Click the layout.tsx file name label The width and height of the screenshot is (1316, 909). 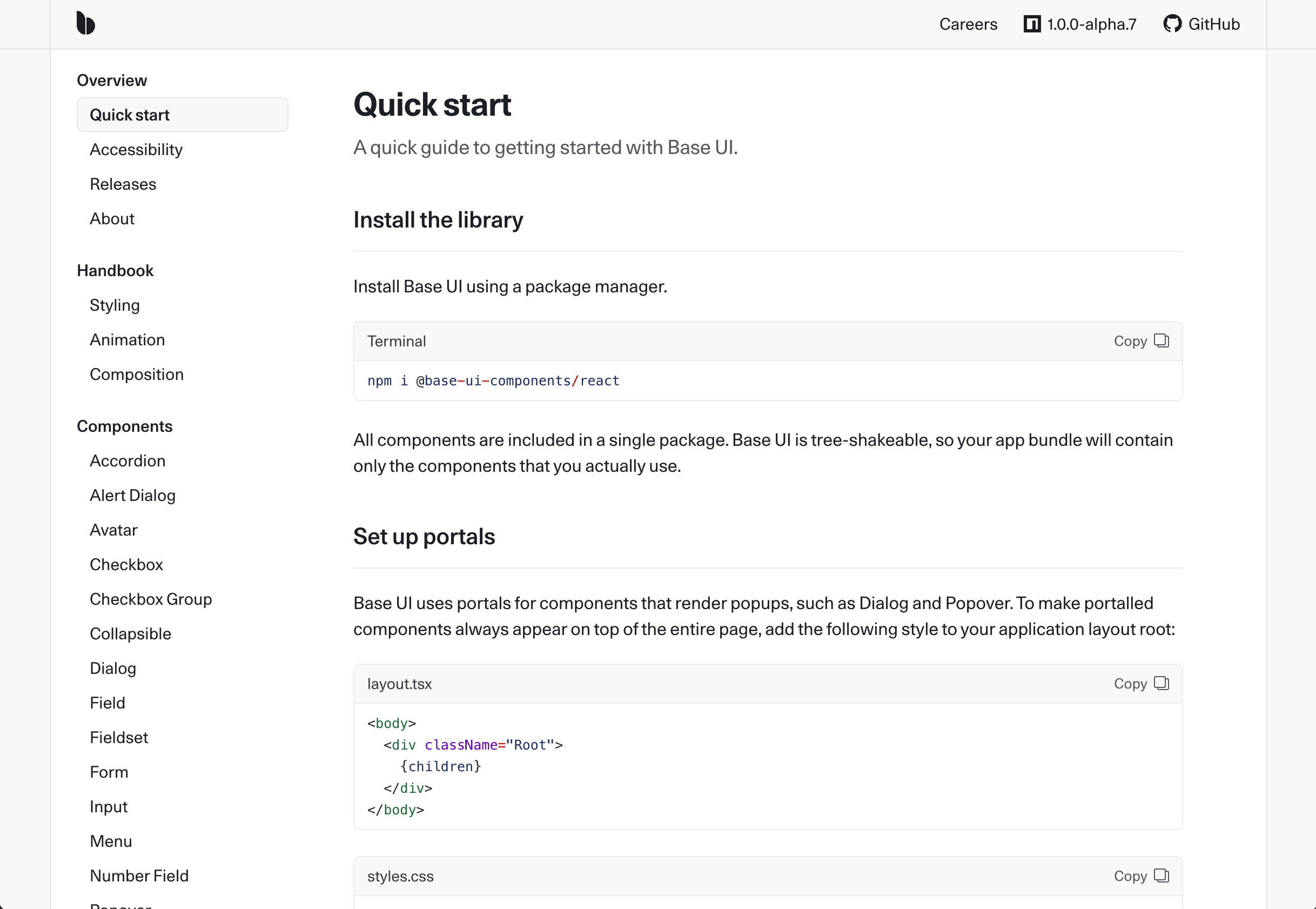[x=400, y=684]
